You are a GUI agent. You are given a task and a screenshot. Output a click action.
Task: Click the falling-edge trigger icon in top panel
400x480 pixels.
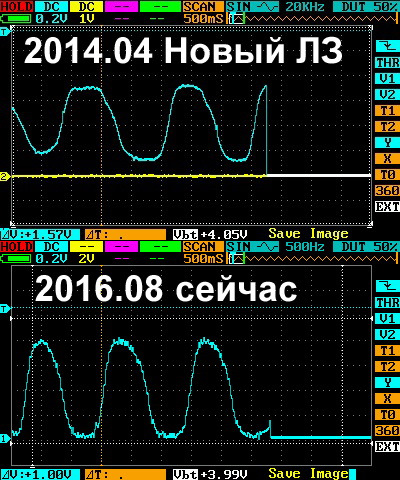coord(387,46)
